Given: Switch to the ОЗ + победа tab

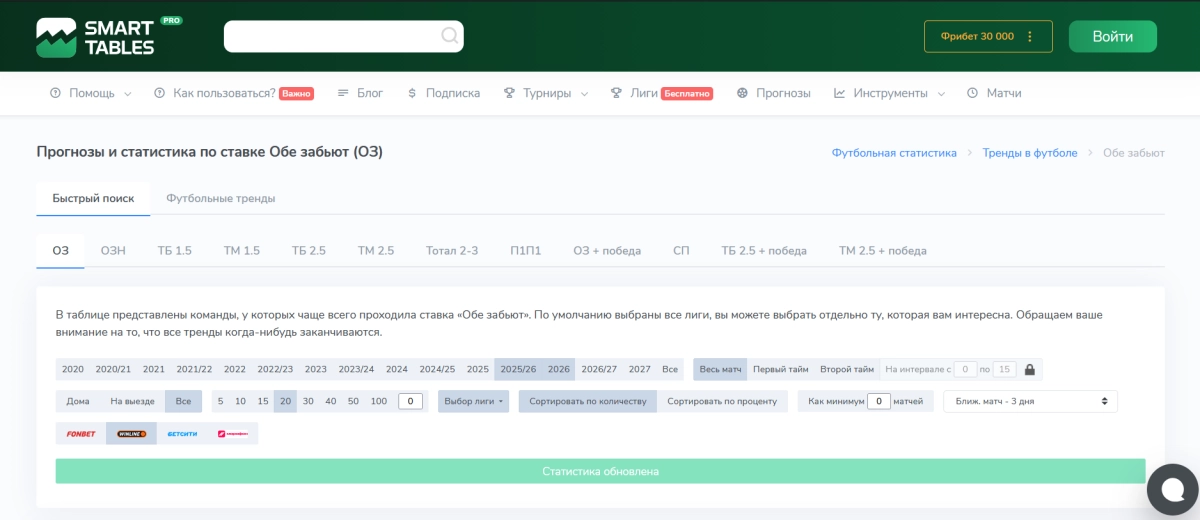Looking at the screenshot, I should click(607, 250).
